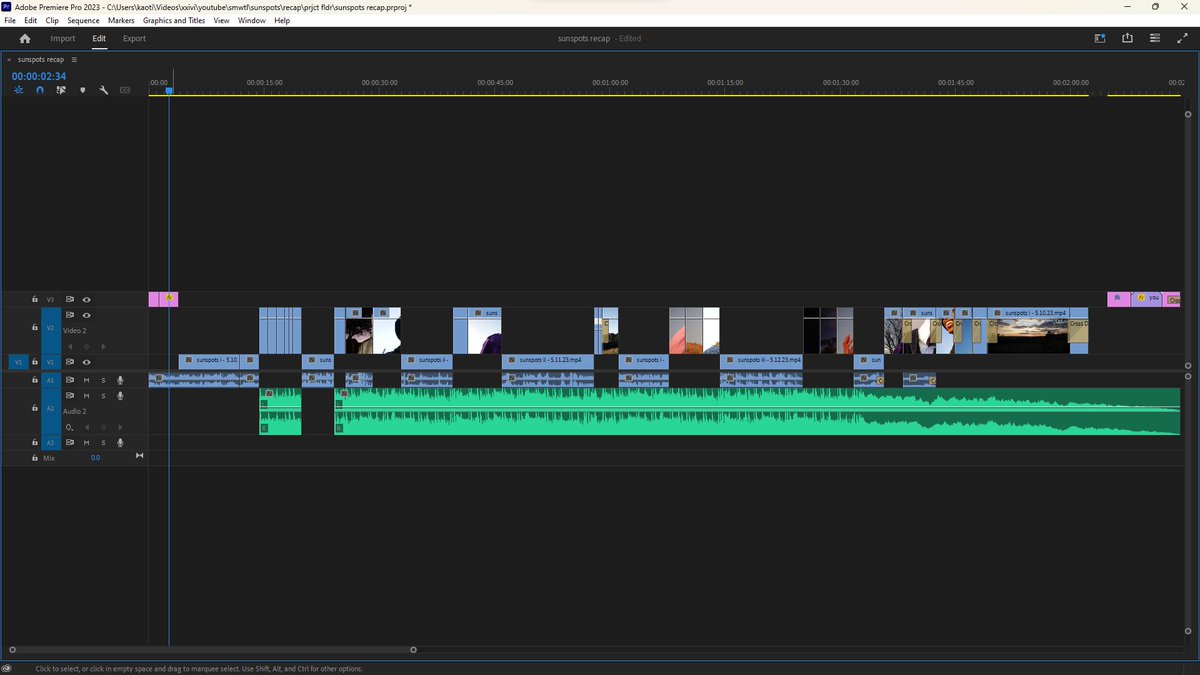Open the workspaces icon in header bar

[x=1100, y=39]
